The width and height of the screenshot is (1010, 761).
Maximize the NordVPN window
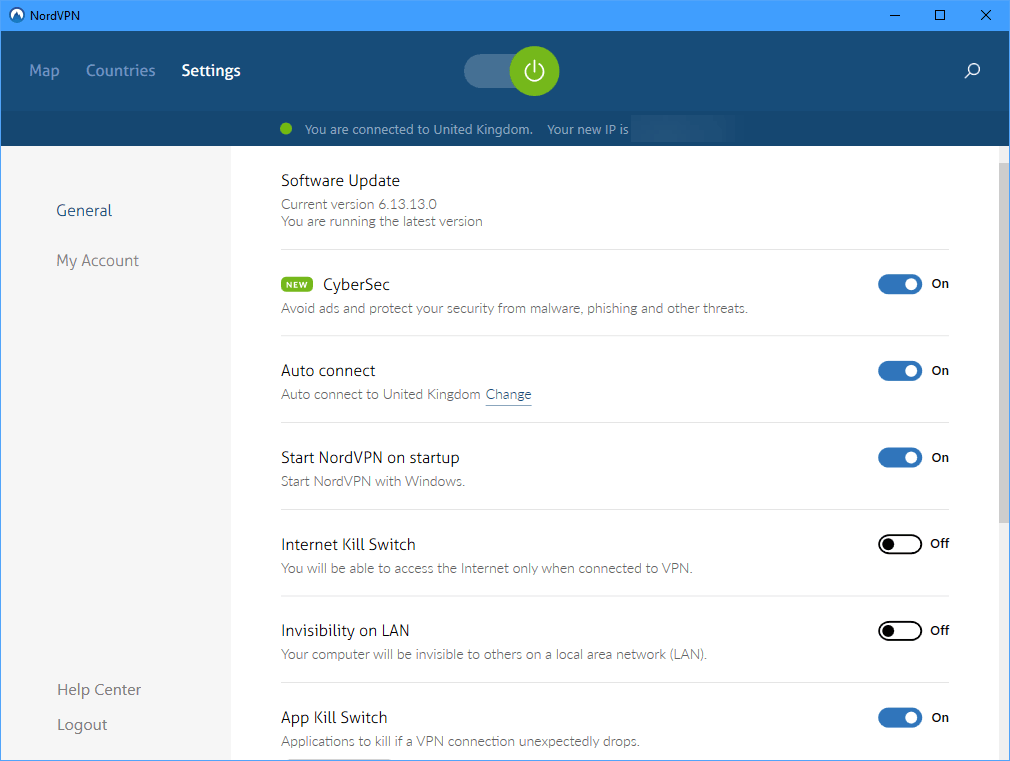point(940,15)
